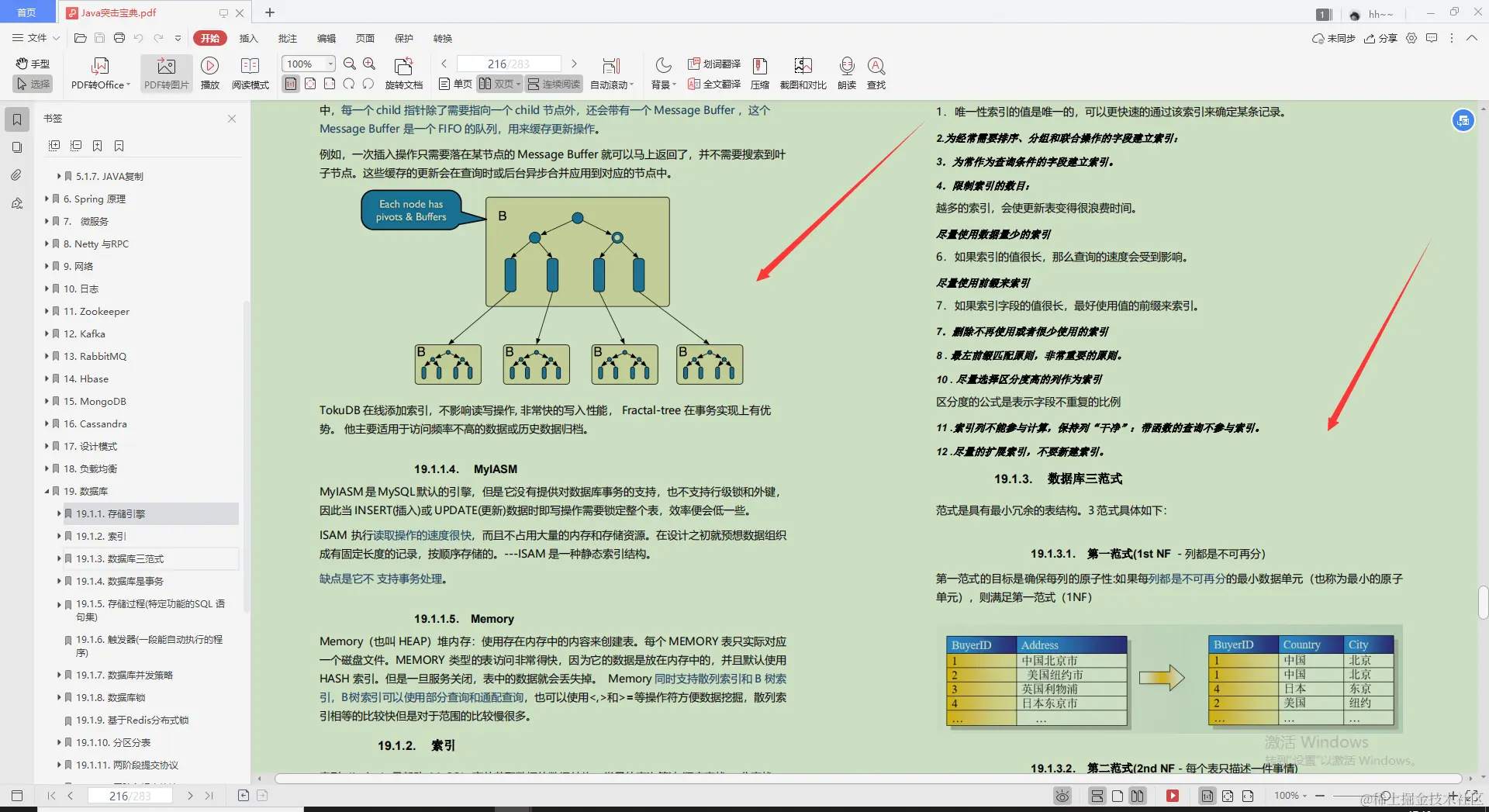This screenshot has width=1489, height=812.
Task: Open 截图和对比 screenshot compare tool
Action: pyautogui.click(x=803, y=72)
